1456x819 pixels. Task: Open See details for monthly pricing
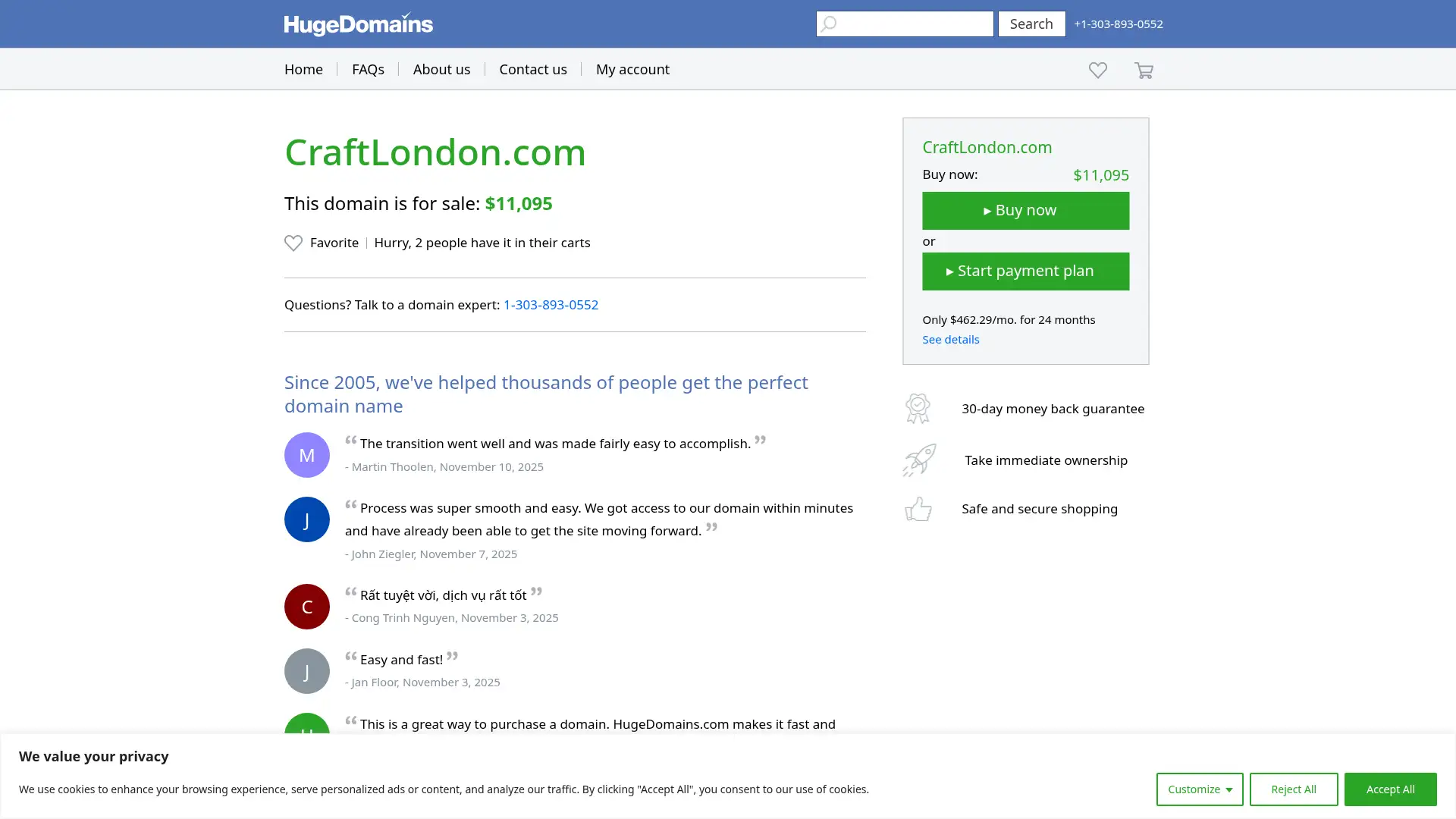tap(950, 339)
